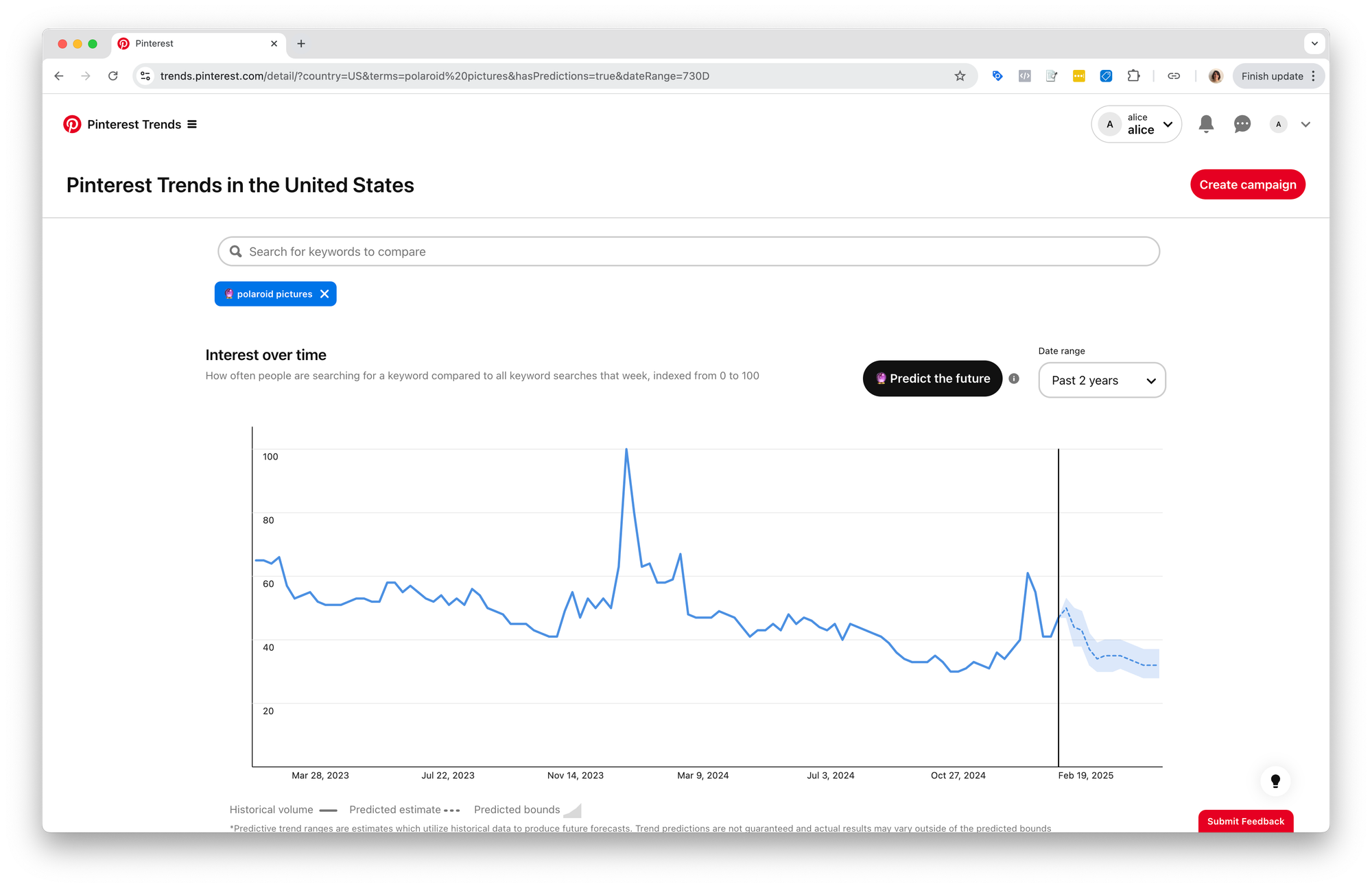Click the Submit Feedback button
The width and height of the screenshot is (1372, 888).
coord(1245,821)
